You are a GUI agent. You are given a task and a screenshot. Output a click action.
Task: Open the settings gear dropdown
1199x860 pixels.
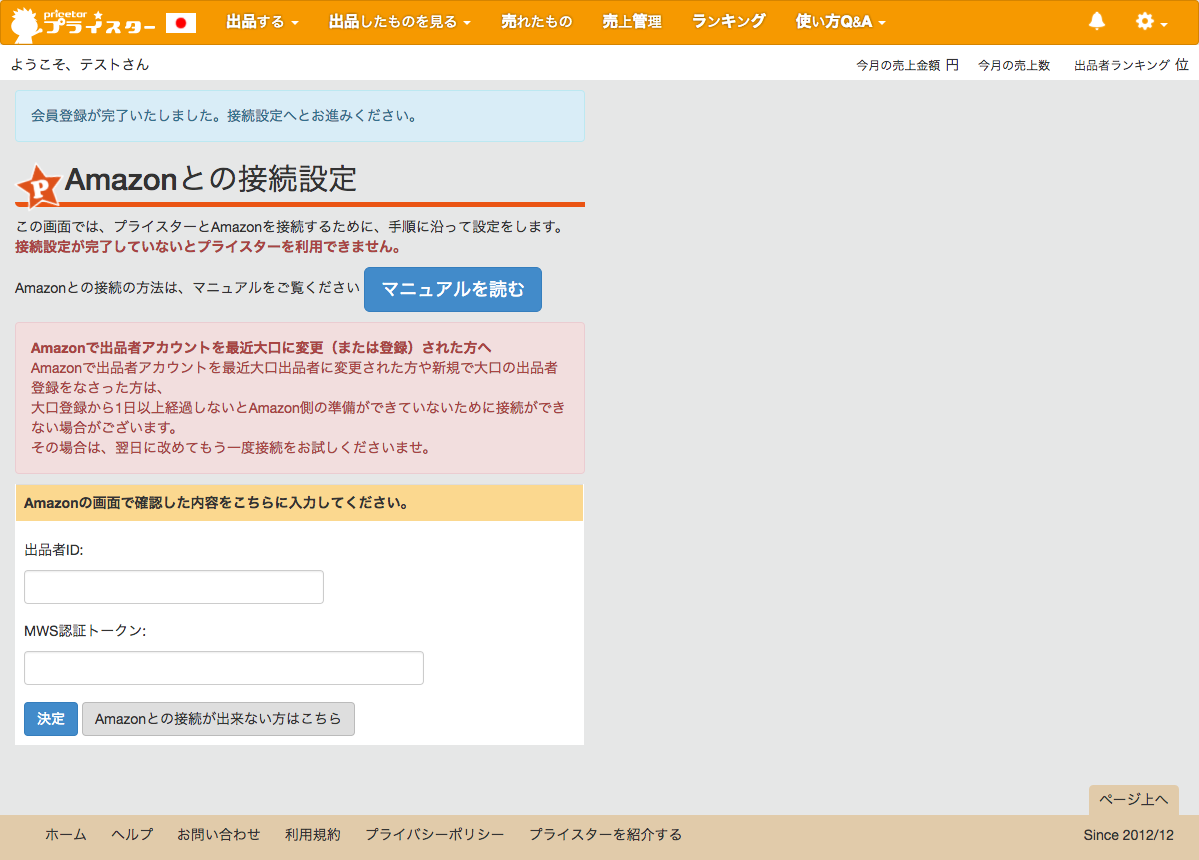click(1151, 21)
